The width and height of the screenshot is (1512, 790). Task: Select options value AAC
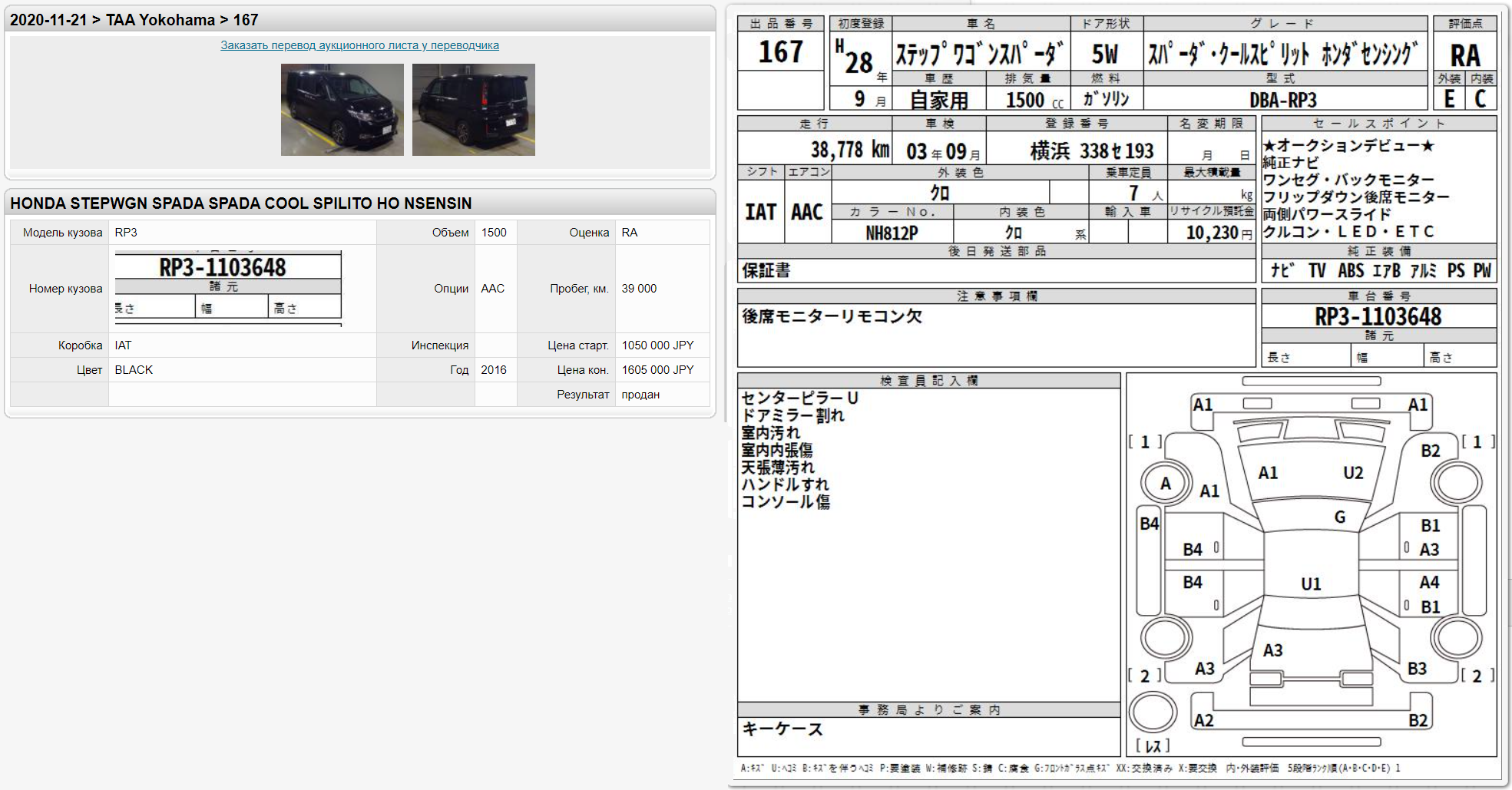tap(493, 289)
